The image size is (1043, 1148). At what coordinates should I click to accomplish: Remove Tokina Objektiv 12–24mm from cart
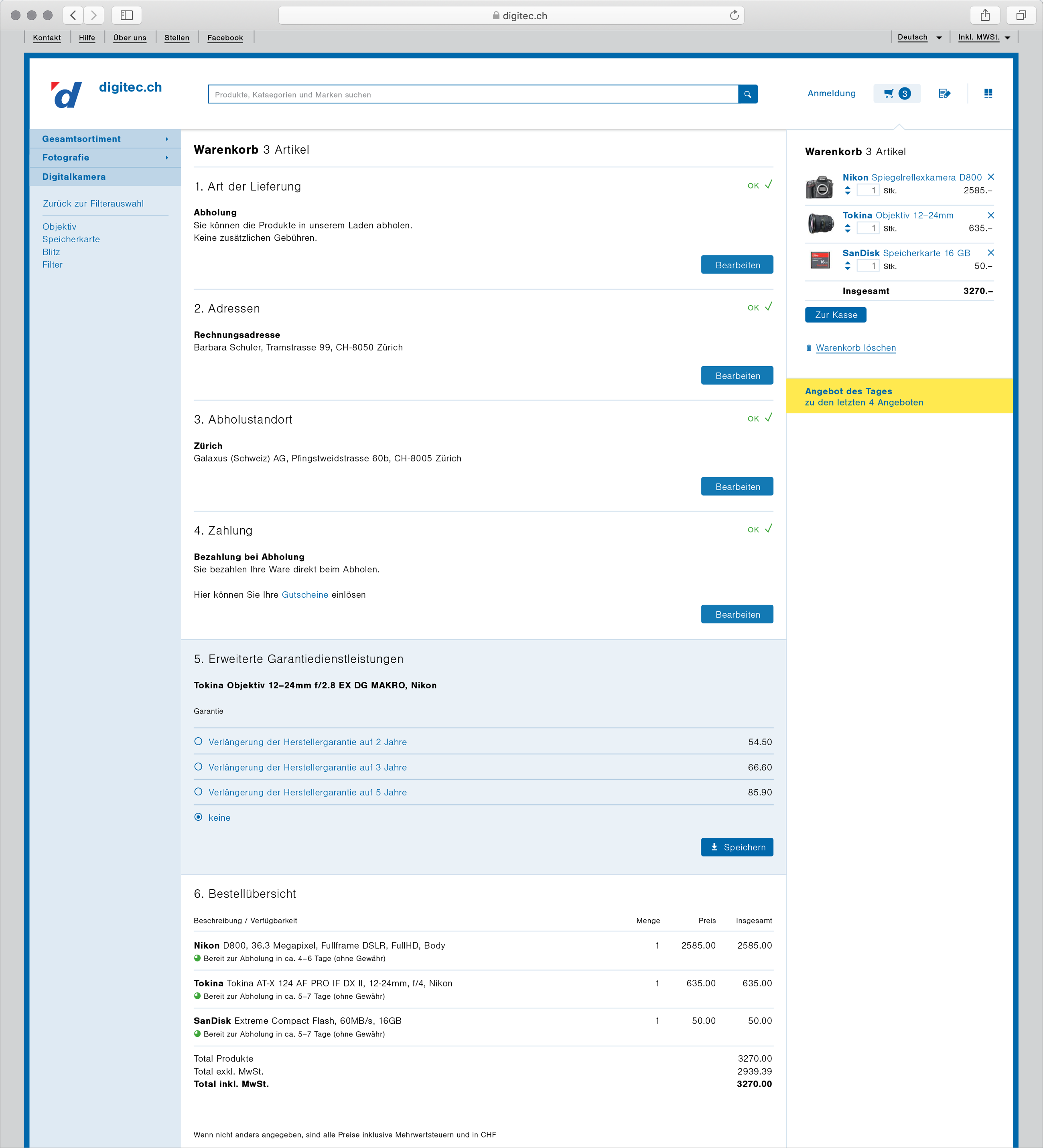coord(990,215)
